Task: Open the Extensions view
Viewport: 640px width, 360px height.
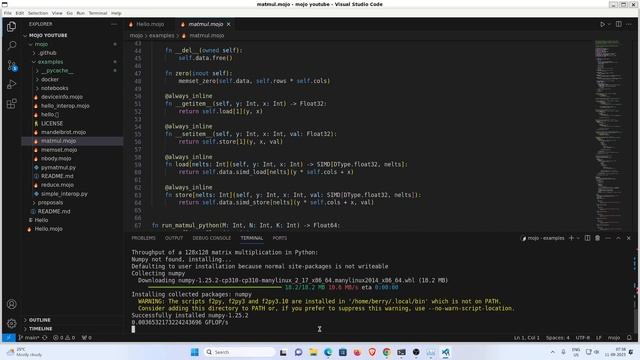Action: (x=11, y=104)
